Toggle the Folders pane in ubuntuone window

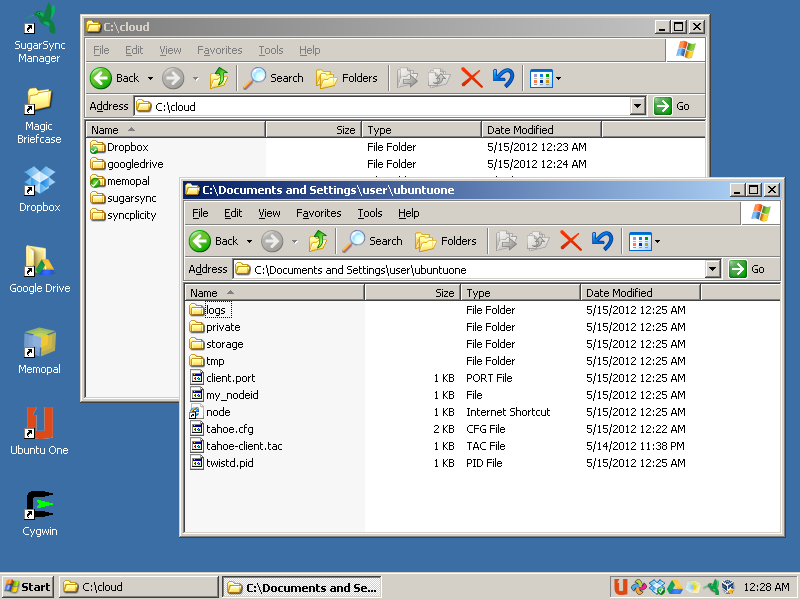click(446, 241)
